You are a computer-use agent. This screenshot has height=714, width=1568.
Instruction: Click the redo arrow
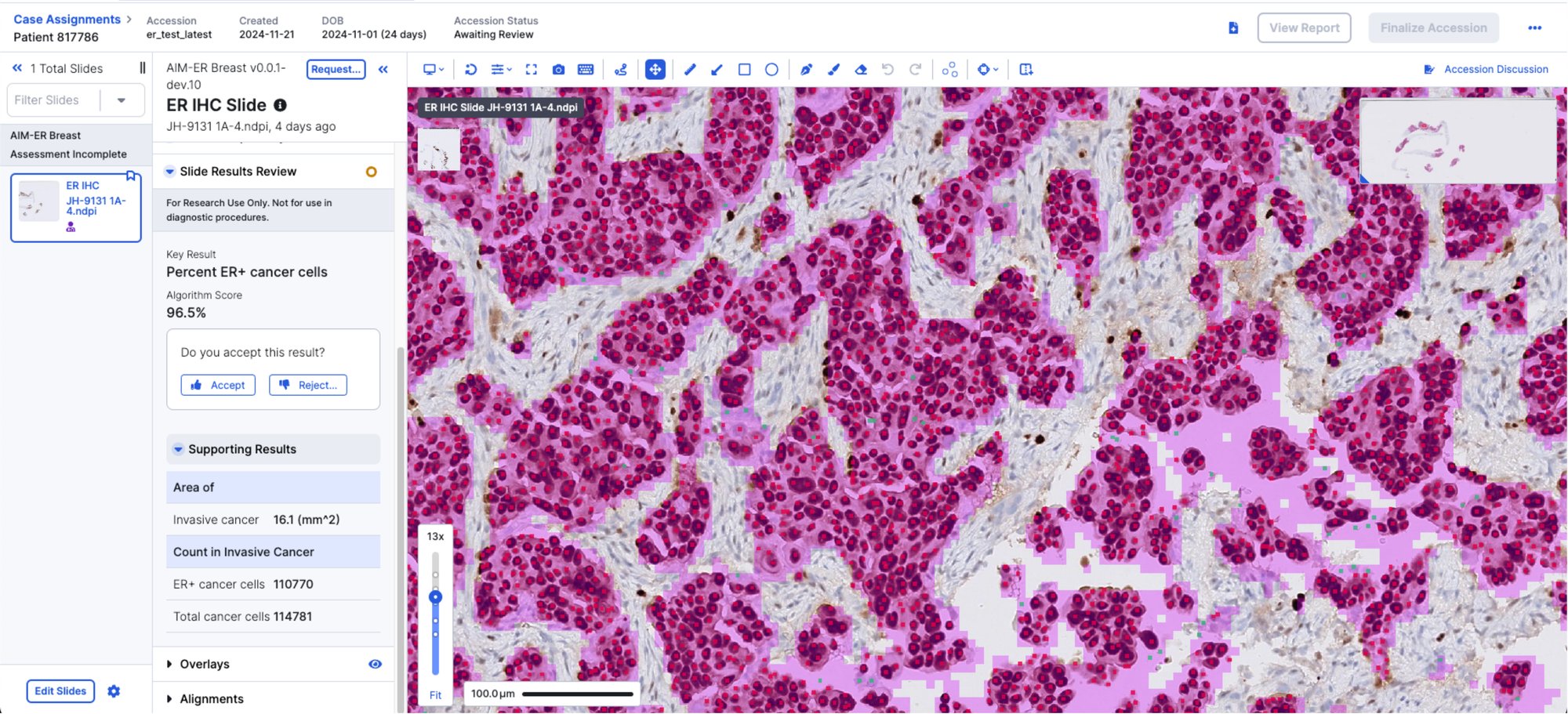coord(915,70)
